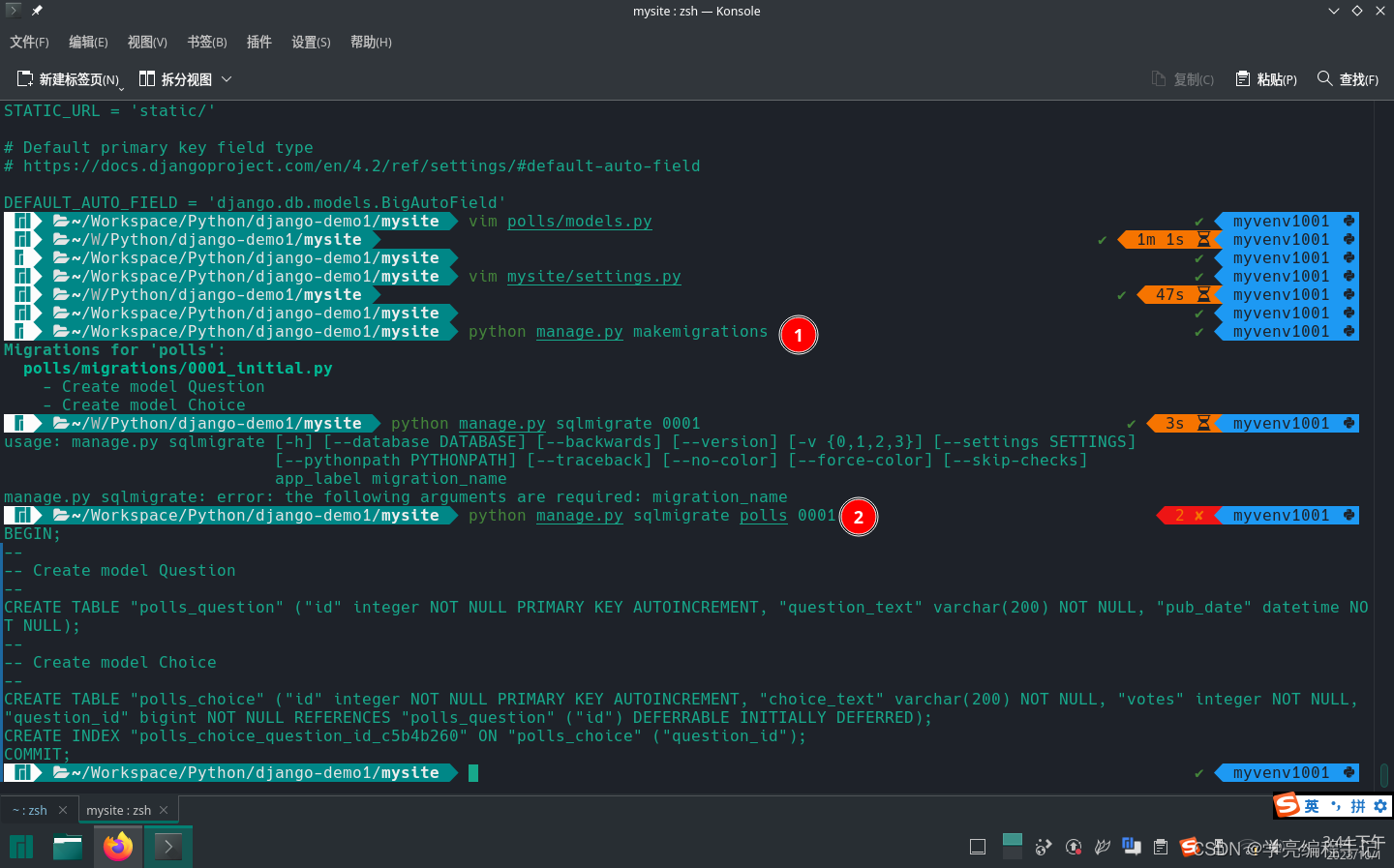Screen dimensions: 1394x868
Task: Click the copy (复制) toolbar icon
Action: (1159, 78)
